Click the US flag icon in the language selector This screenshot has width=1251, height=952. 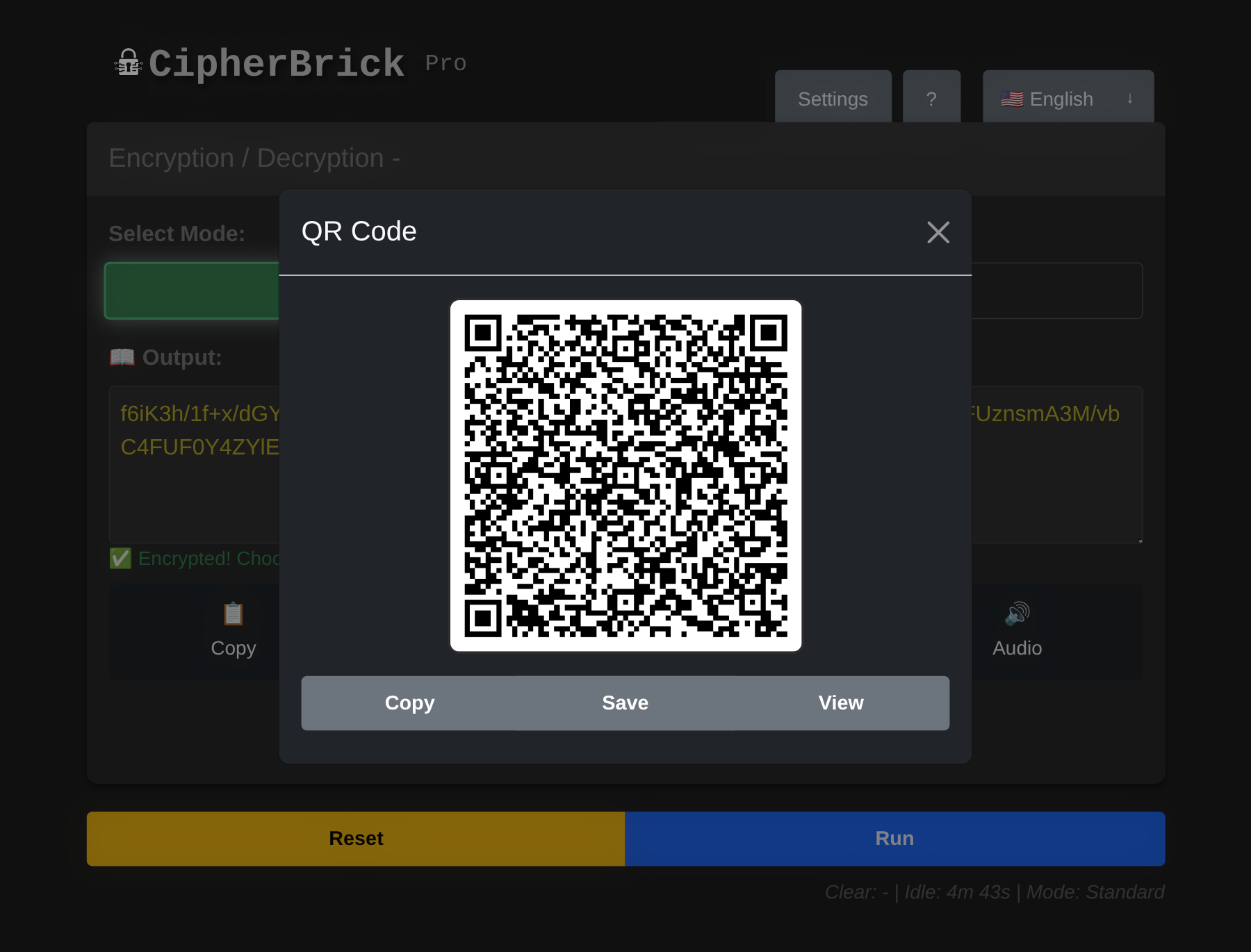(1013, 99)
